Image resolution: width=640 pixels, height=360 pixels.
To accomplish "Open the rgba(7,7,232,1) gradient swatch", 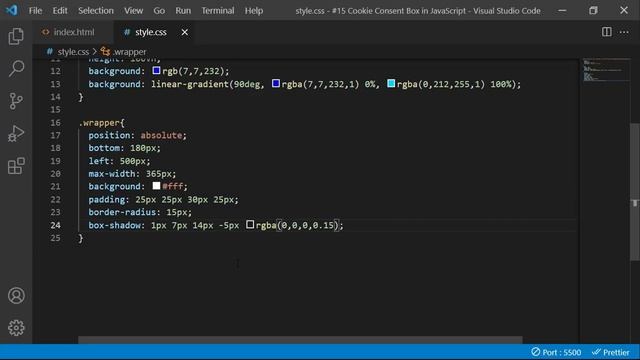I will click(276, 84).
